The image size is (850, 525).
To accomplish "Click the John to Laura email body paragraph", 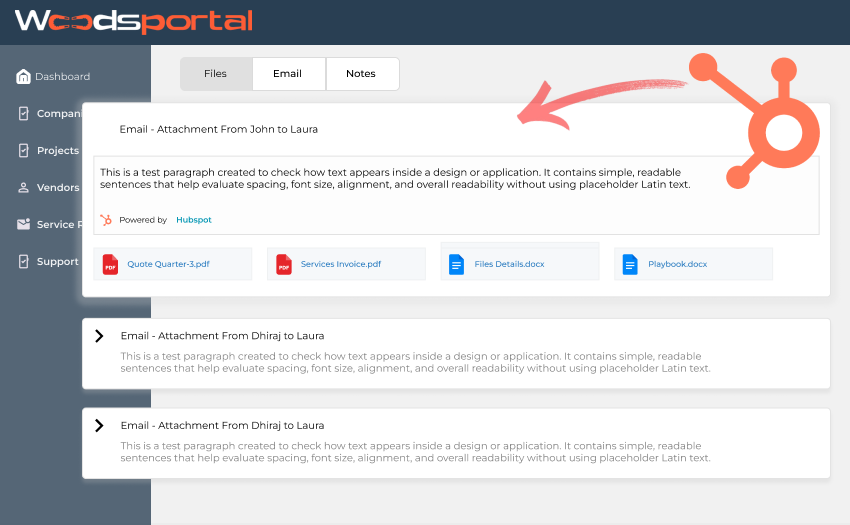I will click(395, 178).
